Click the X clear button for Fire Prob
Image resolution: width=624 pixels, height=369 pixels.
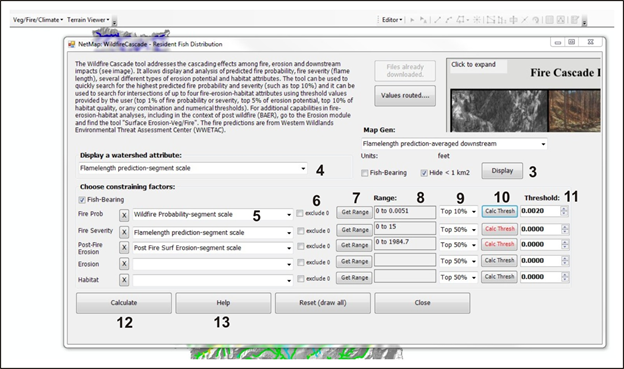click(124, 215)
